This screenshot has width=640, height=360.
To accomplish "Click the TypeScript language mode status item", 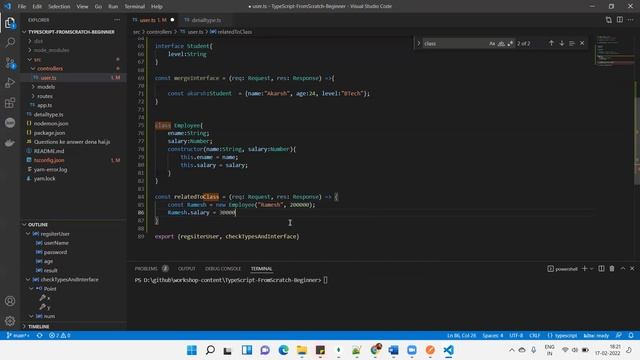I will [562, 336].
